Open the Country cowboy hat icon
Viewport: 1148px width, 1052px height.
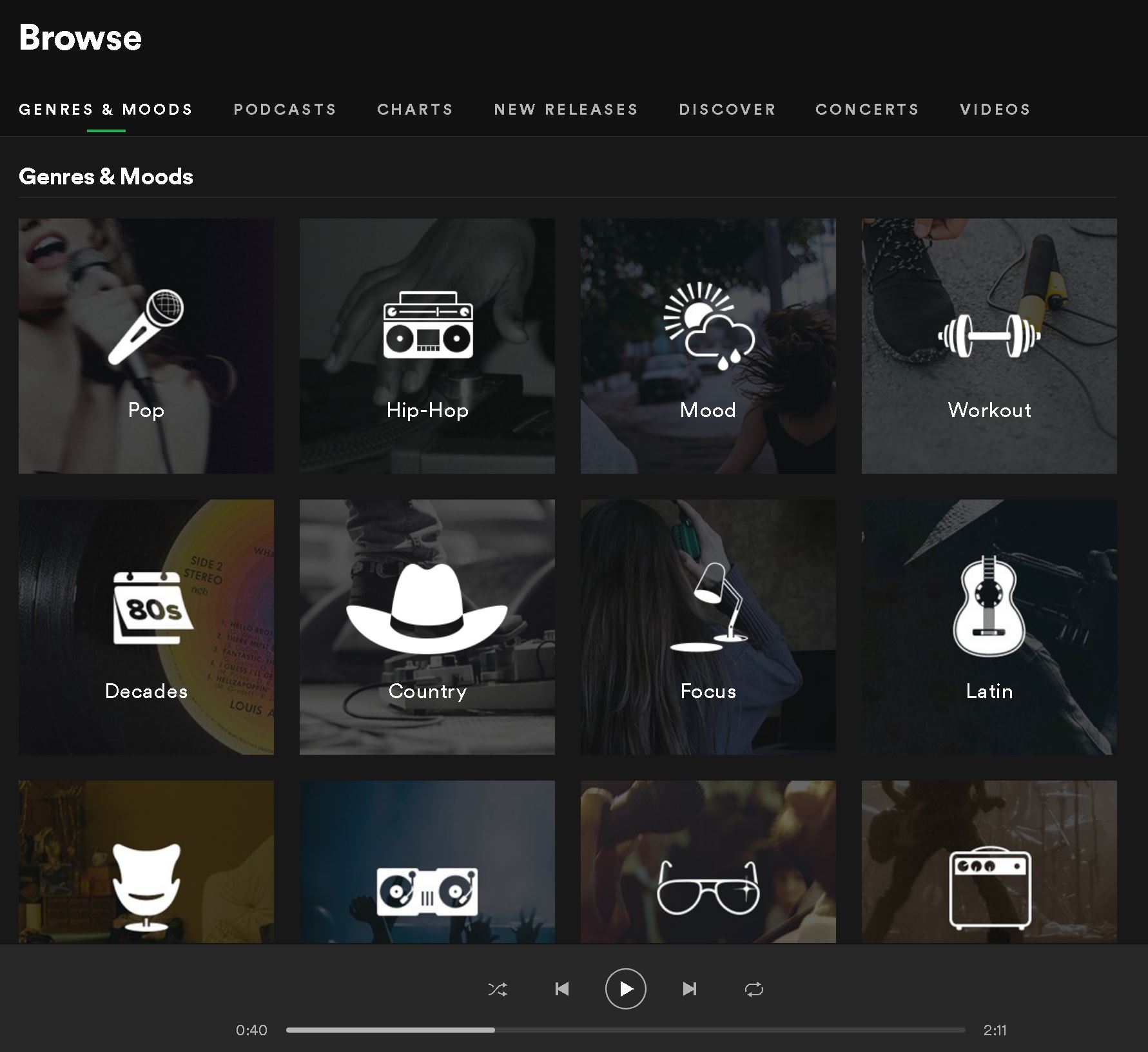pyautogui.click(x=427, y=608)
